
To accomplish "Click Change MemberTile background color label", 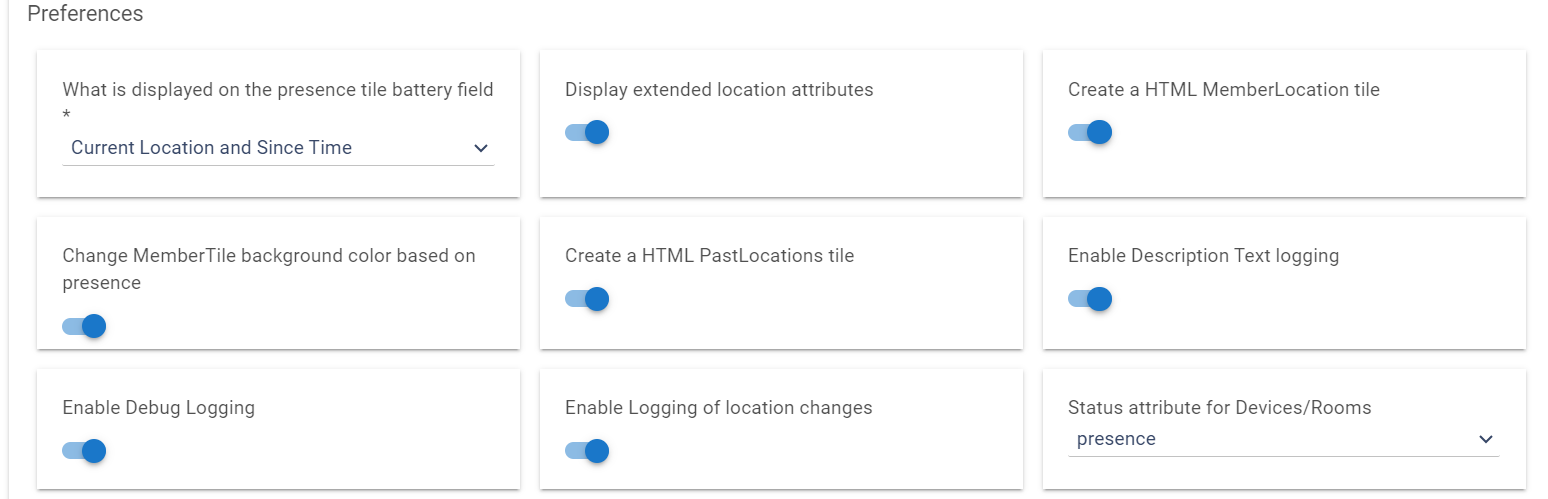I will [268, 256].
